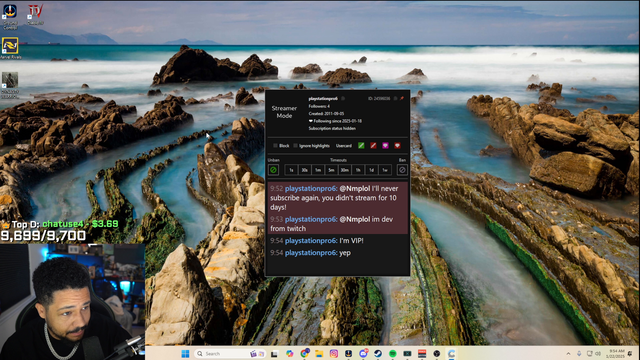This screenshot has height=360, width=640.
Task: Click username in 'never subscribe again' message
Action: (x=311, y=189)
